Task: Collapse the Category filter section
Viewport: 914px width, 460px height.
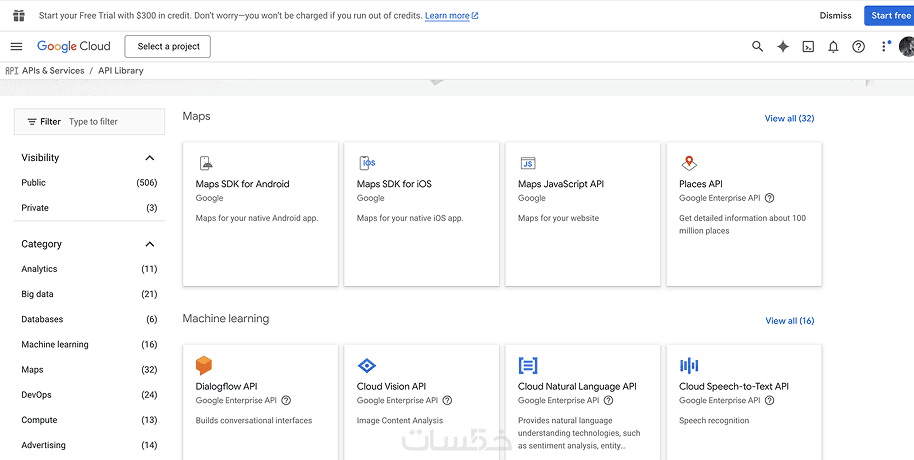Action: [x=150, y=244]
